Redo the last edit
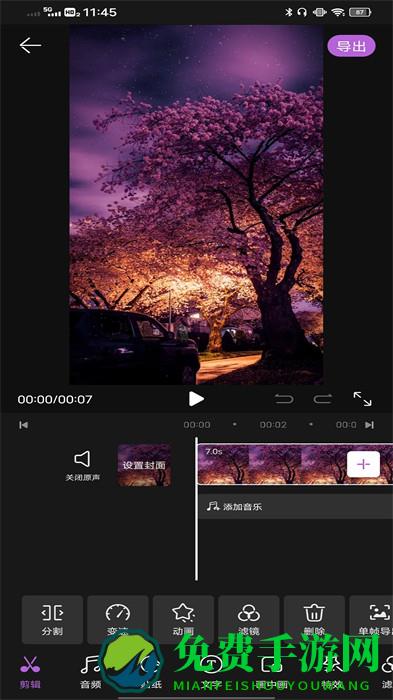The height and width of the screenshot is (700, 393). tap(322, 399)
